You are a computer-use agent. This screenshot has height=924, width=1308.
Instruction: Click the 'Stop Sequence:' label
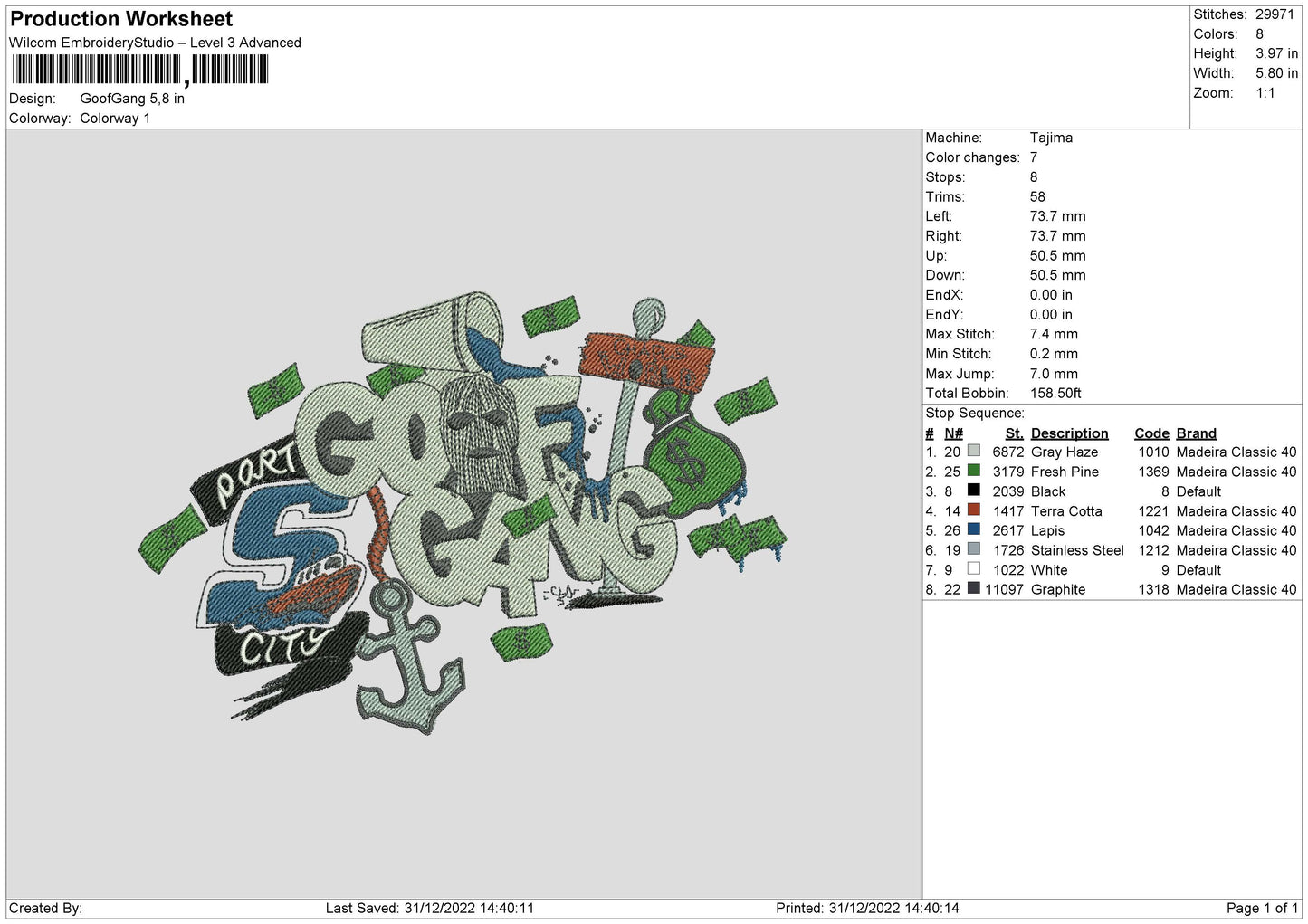click(975, 413)
